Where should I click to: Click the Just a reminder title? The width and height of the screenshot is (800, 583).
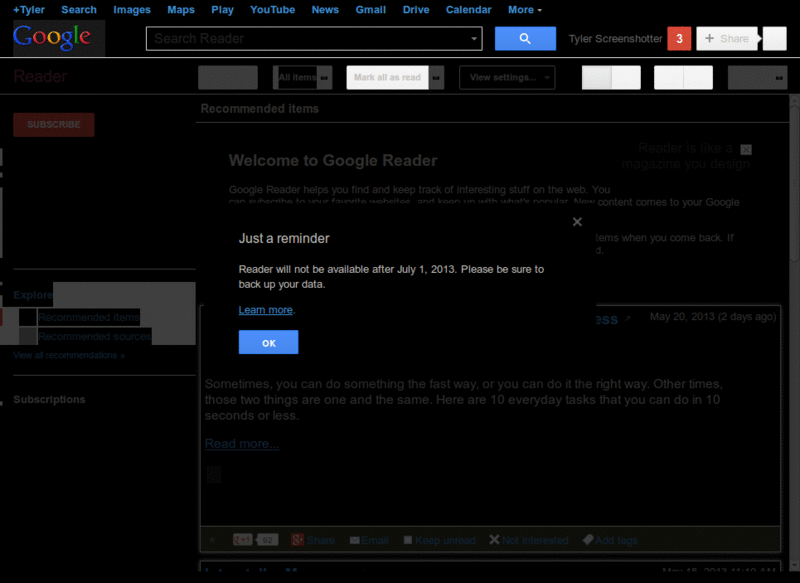pos(284,239)
